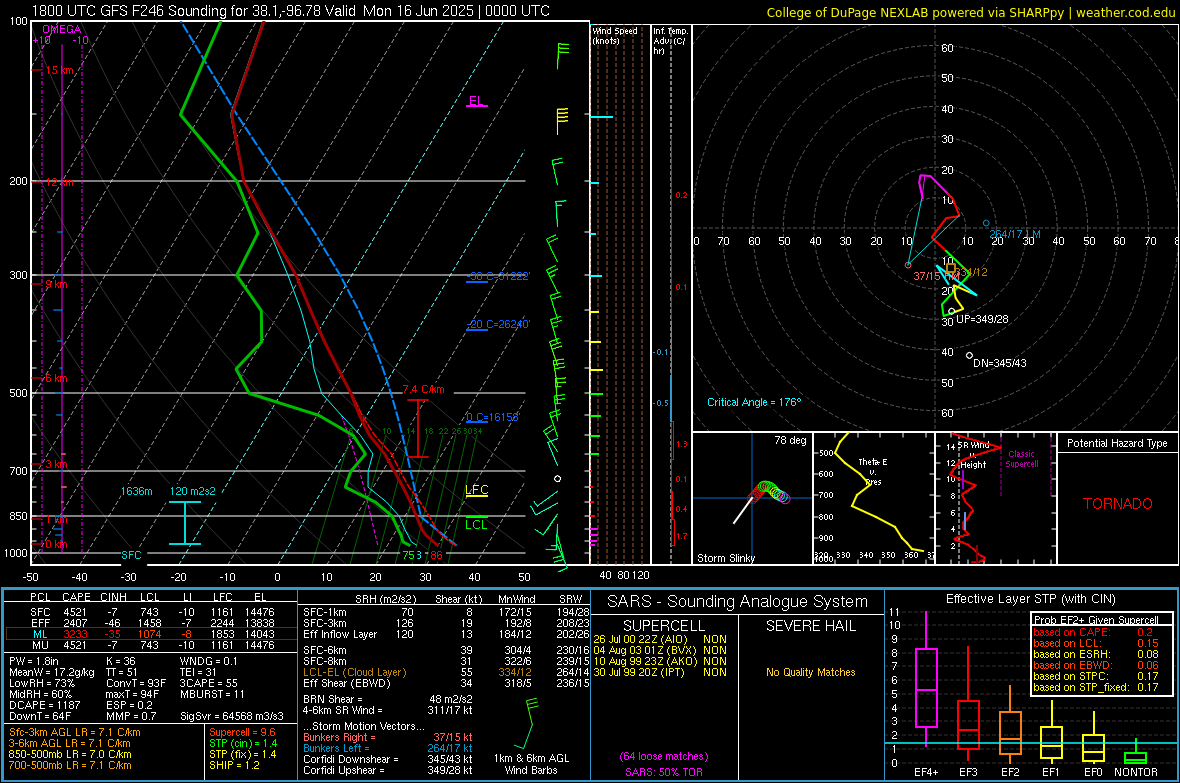
Task: Click the No Quality Matches text
Action: click(x=810, y=672)
